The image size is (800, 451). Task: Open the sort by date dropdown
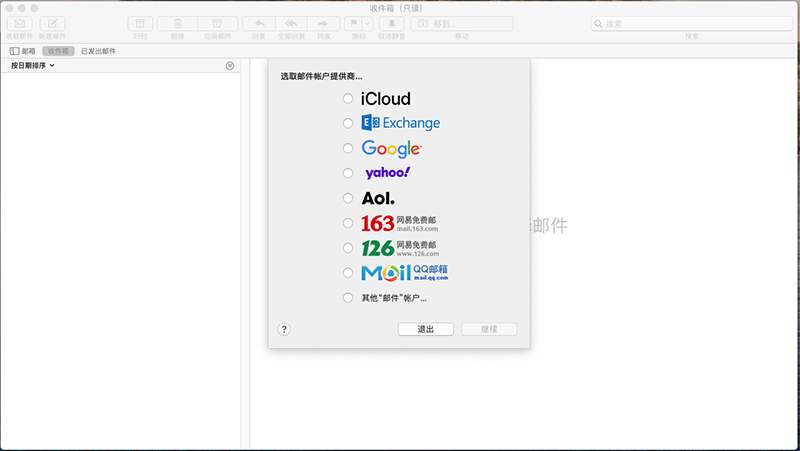coord(33,66)
